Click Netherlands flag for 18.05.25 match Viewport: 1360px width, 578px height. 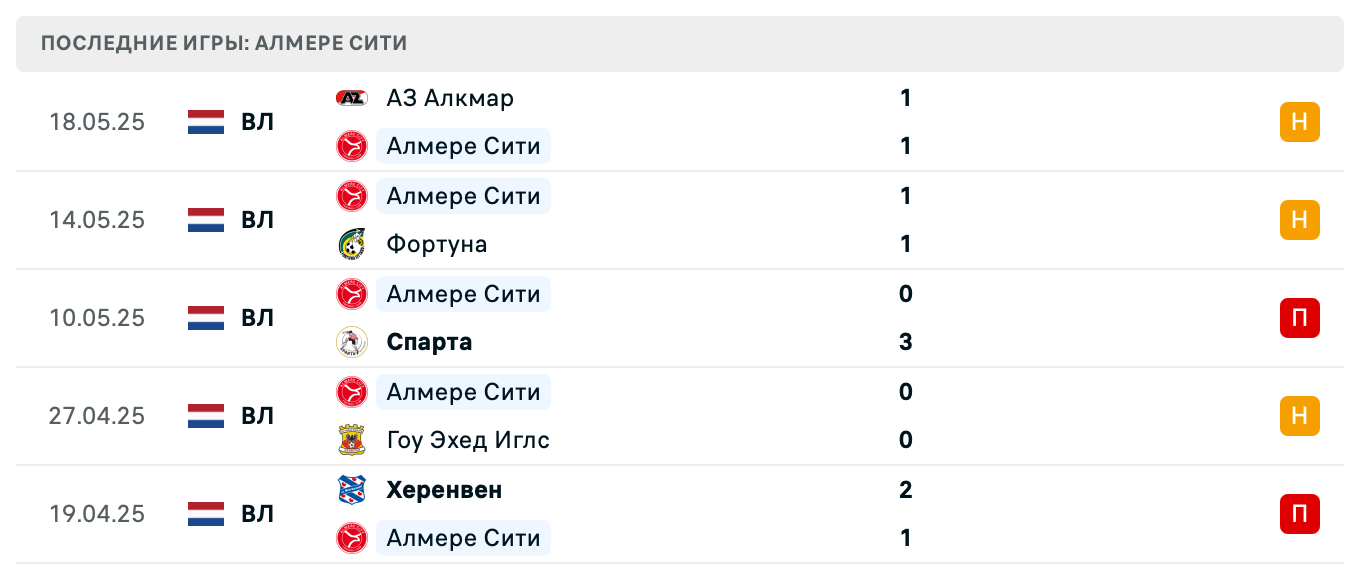206,122
